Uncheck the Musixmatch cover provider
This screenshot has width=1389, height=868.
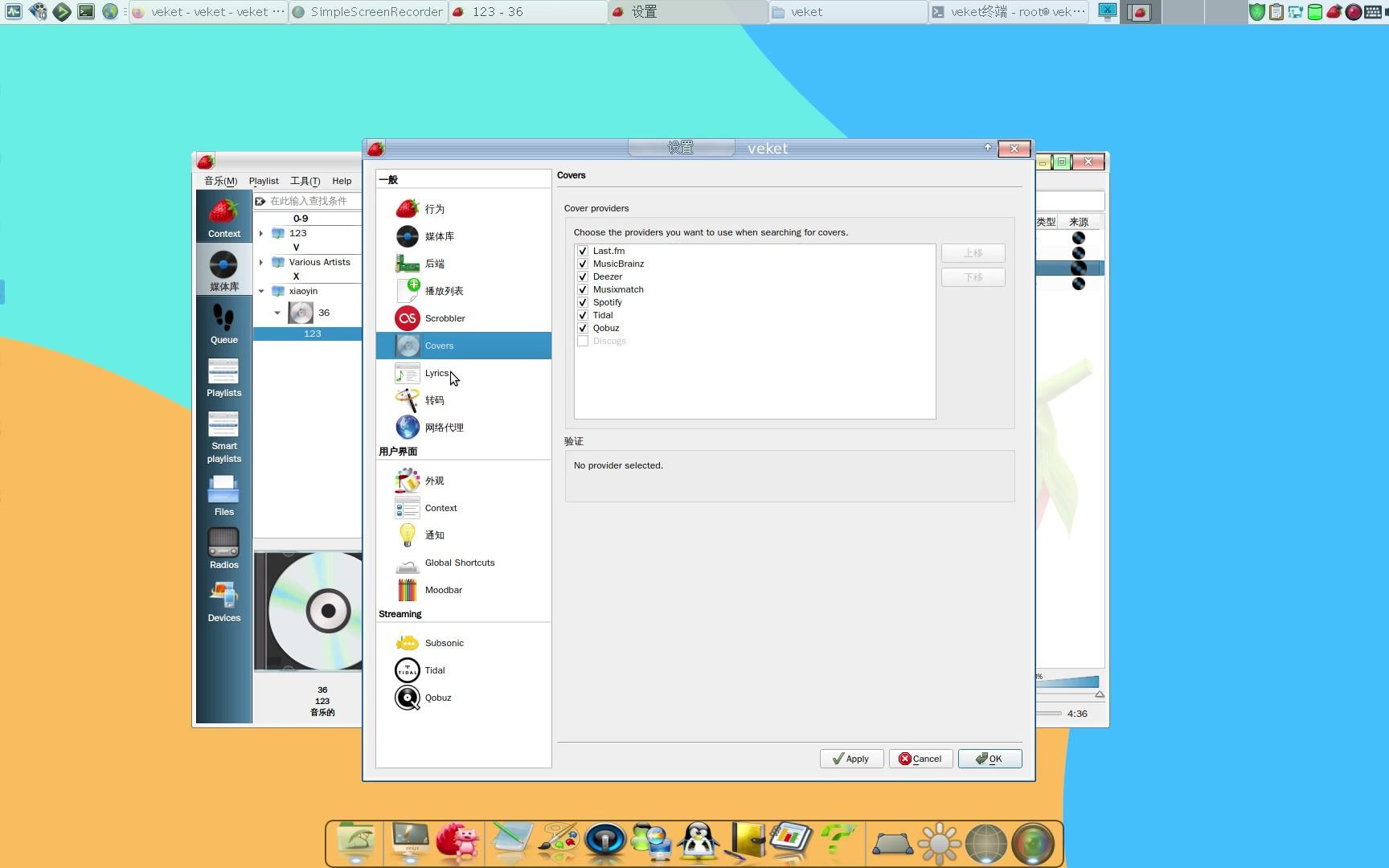tap(583, 289)
